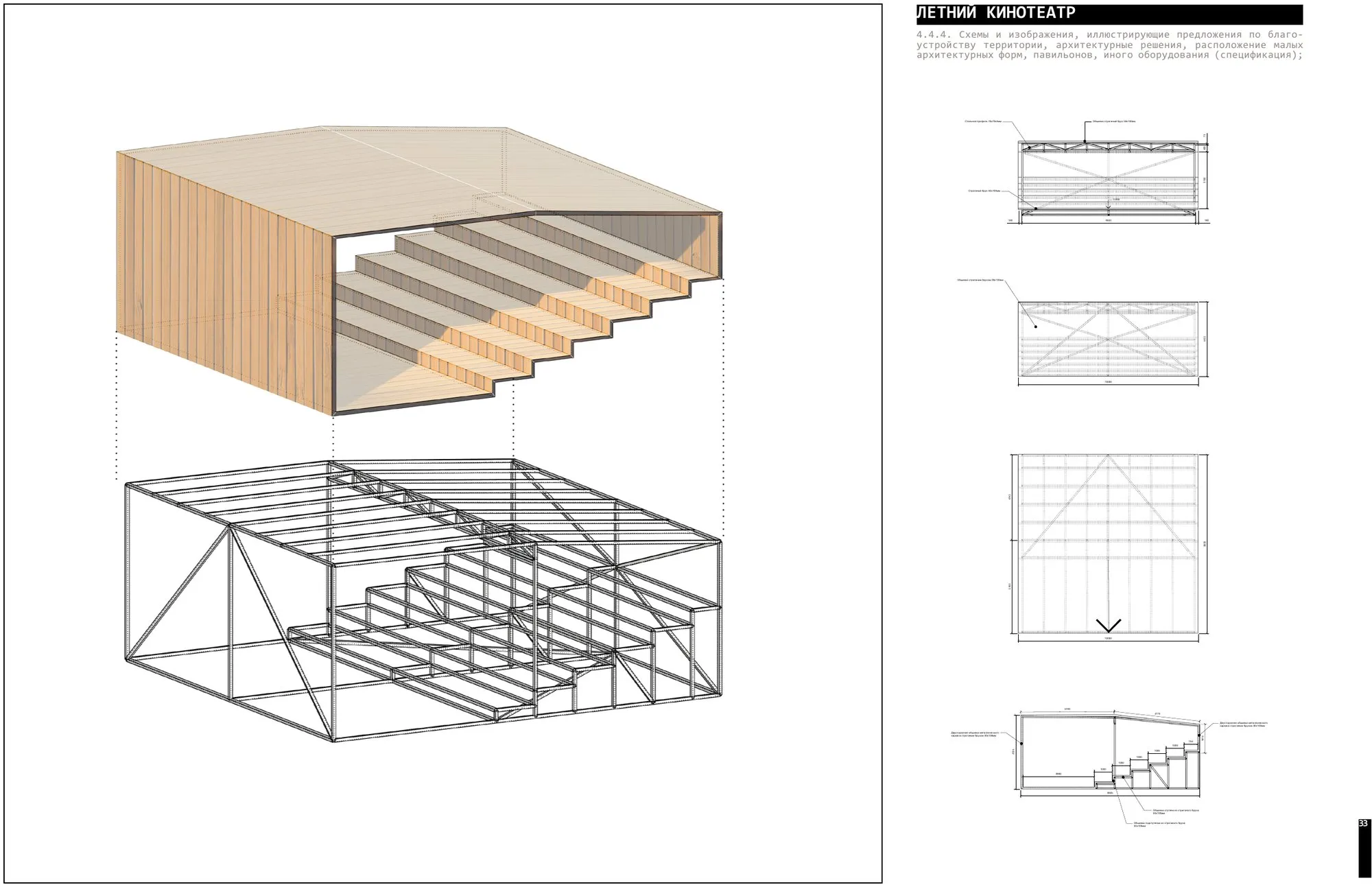The width and height of the screenshot is (1372, 887).
Task: Click the page number 33 marker
Action: [x=1363, y=823]
